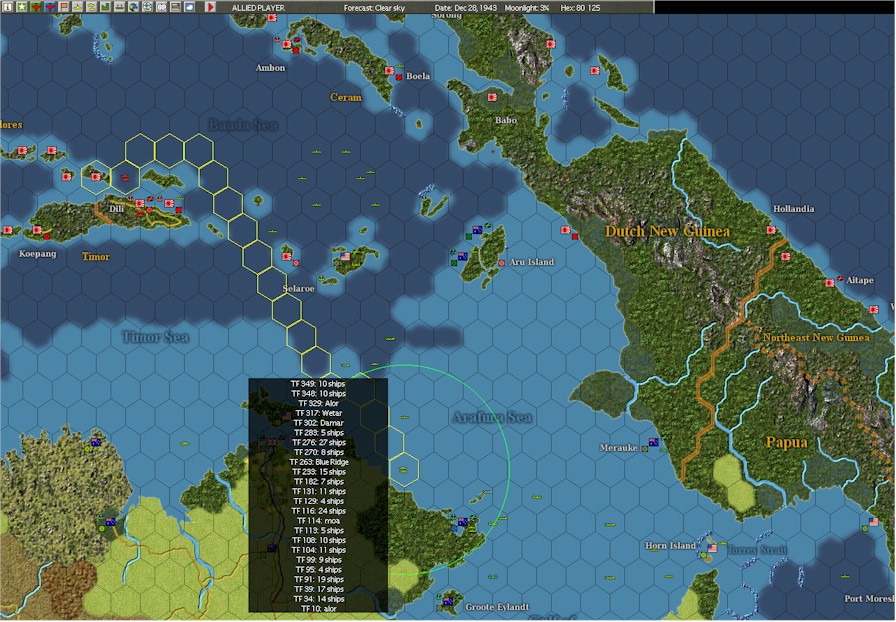The height and width of the screenshot is (622, 896).
Task: Select TF 116: 24 ships entry
Action: click(318, 511)
